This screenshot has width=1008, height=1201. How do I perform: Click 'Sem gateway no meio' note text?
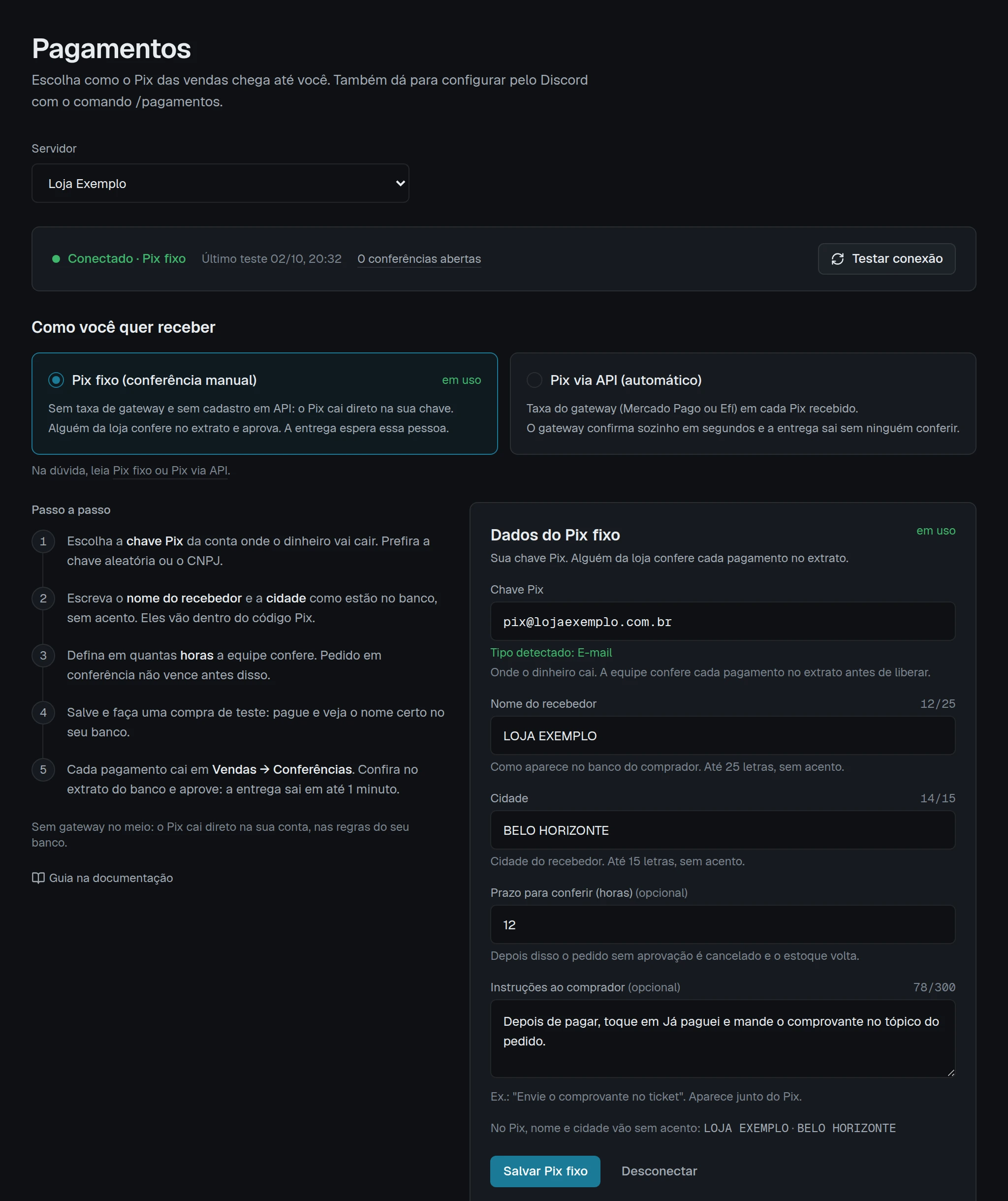220,835
